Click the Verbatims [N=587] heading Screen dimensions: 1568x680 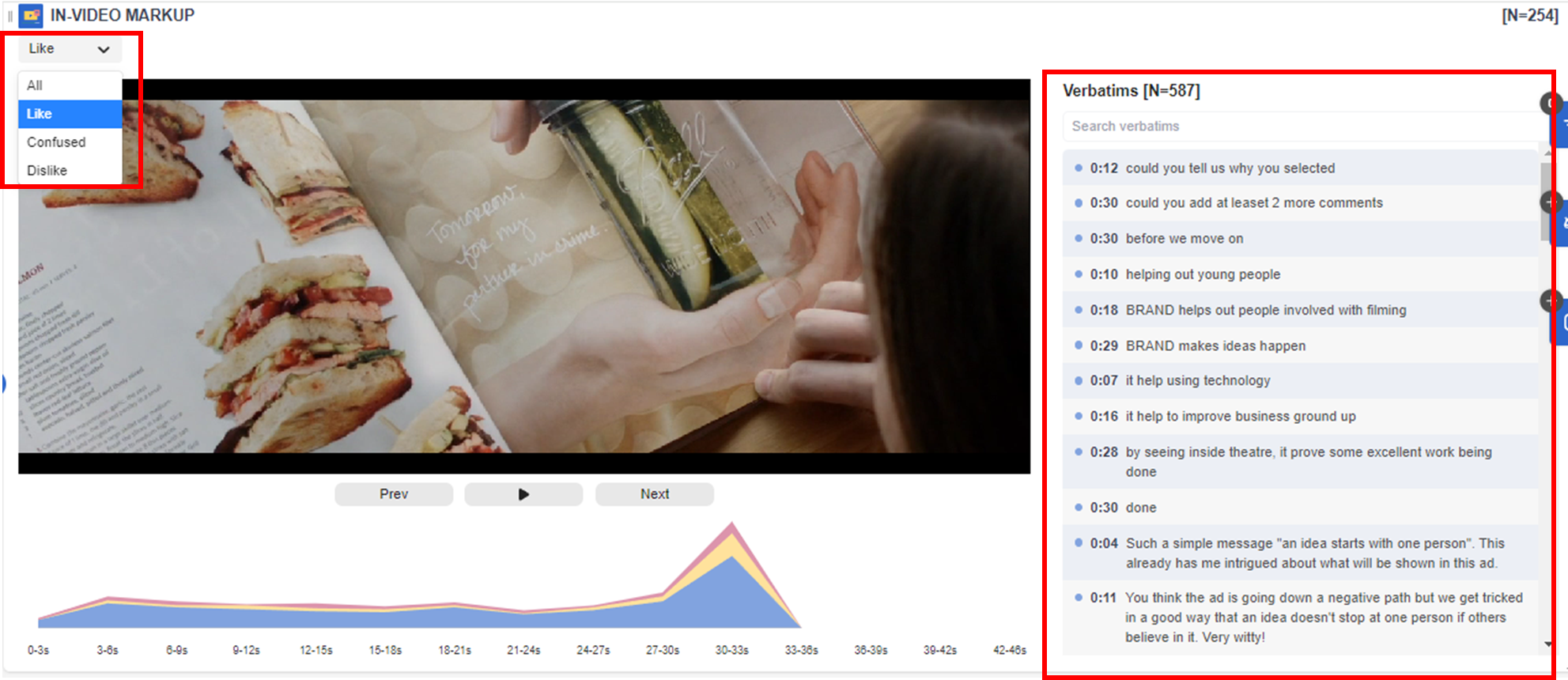tap(1131, 91)
